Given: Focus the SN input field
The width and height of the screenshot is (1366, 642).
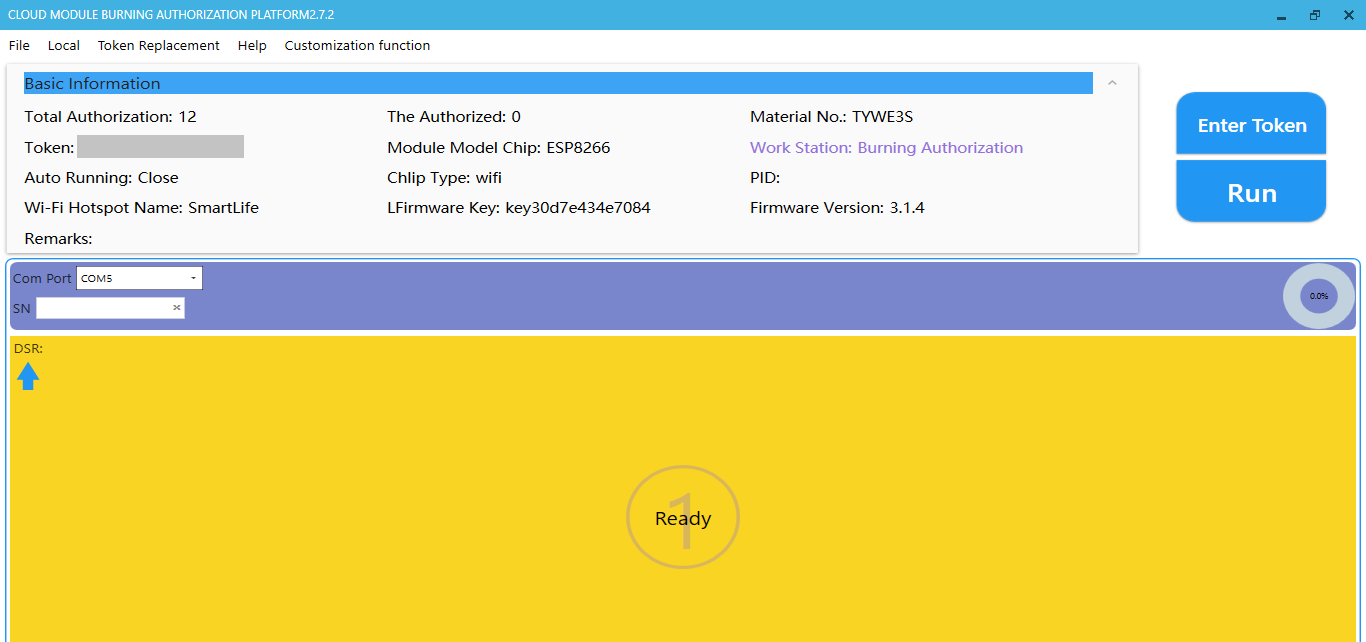Looking at the screenshot, I should point(102,308).
